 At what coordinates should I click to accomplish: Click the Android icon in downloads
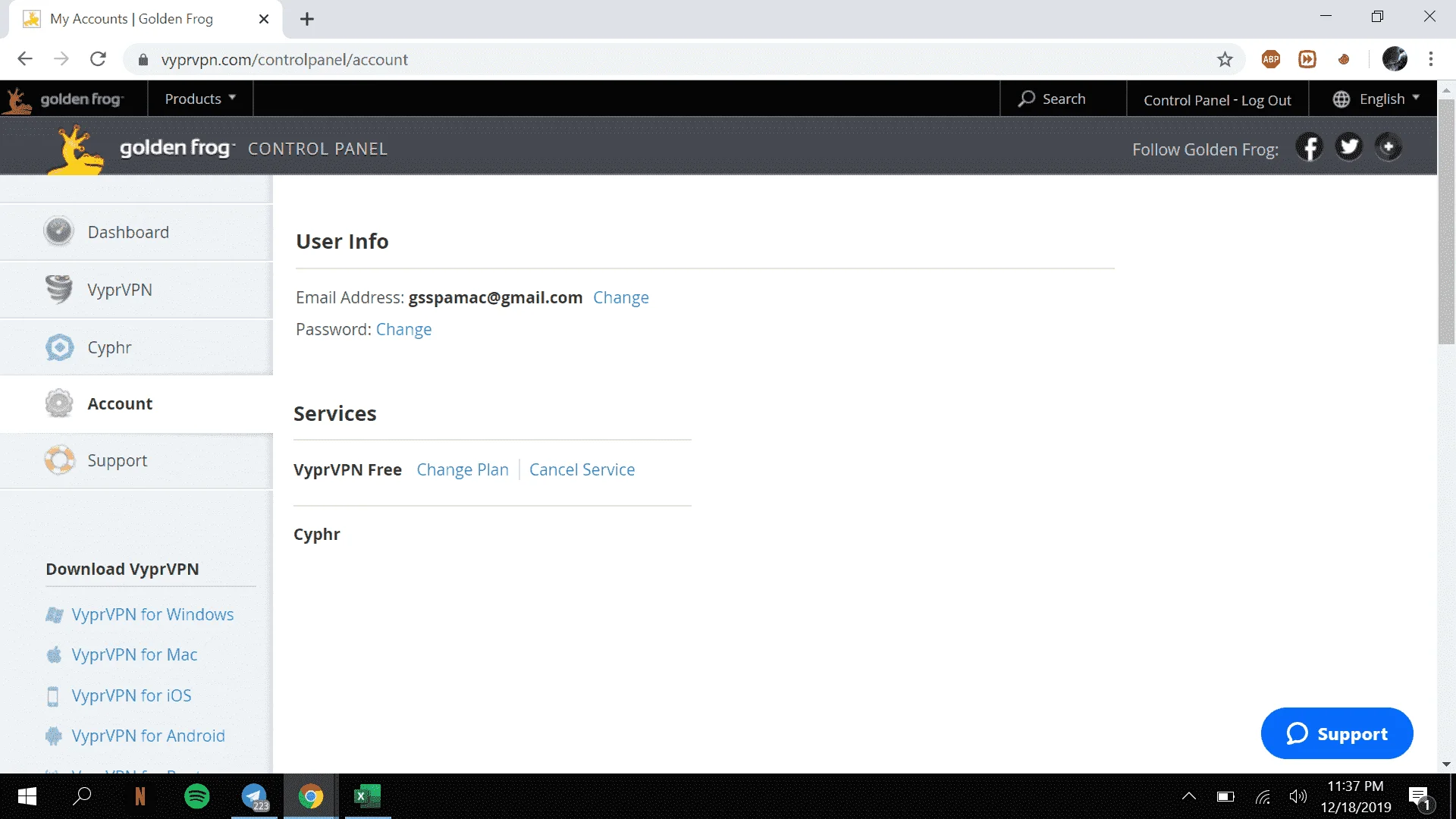click(53, 736)
